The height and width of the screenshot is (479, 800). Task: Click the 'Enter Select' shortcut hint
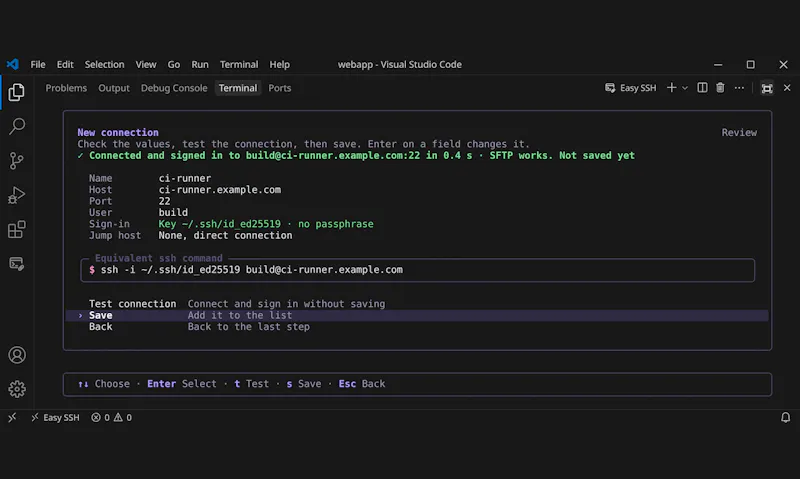(x=182, y=384)
